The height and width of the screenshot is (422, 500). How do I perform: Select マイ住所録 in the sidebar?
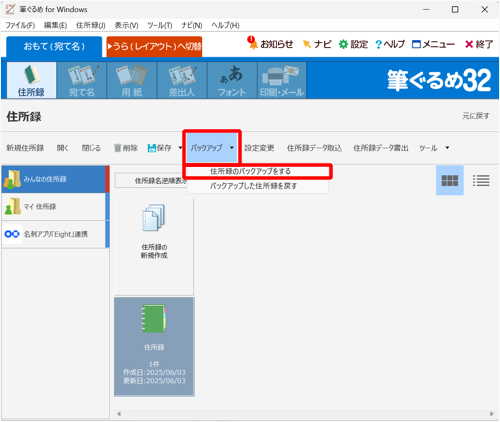click(55, 207)
